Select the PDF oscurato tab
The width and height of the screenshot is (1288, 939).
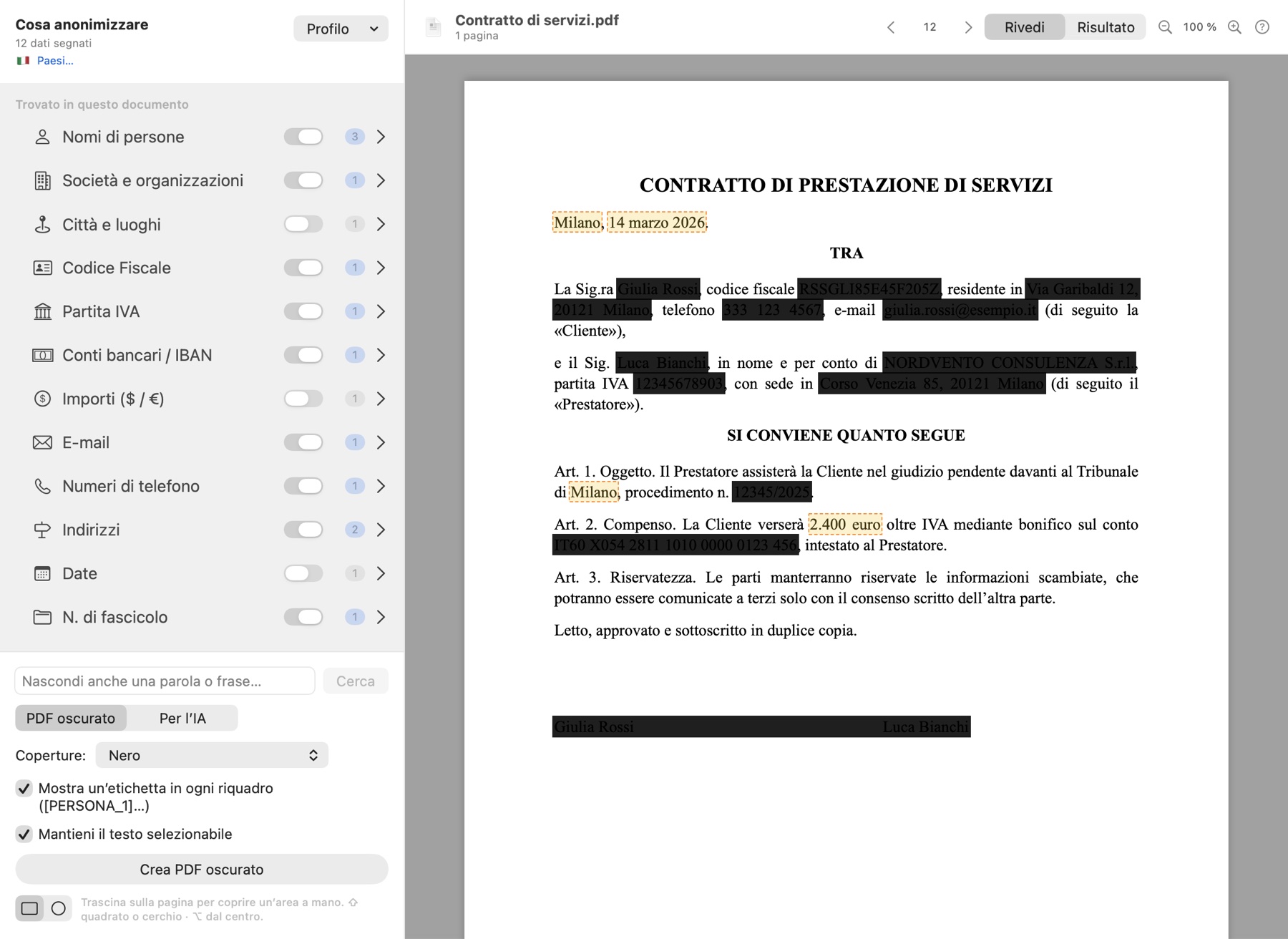(71, 718)
